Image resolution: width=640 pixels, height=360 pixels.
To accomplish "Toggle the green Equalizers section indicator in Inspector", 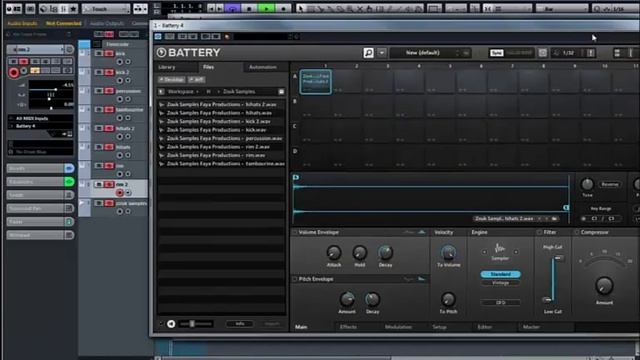I will tap(69, 182).
